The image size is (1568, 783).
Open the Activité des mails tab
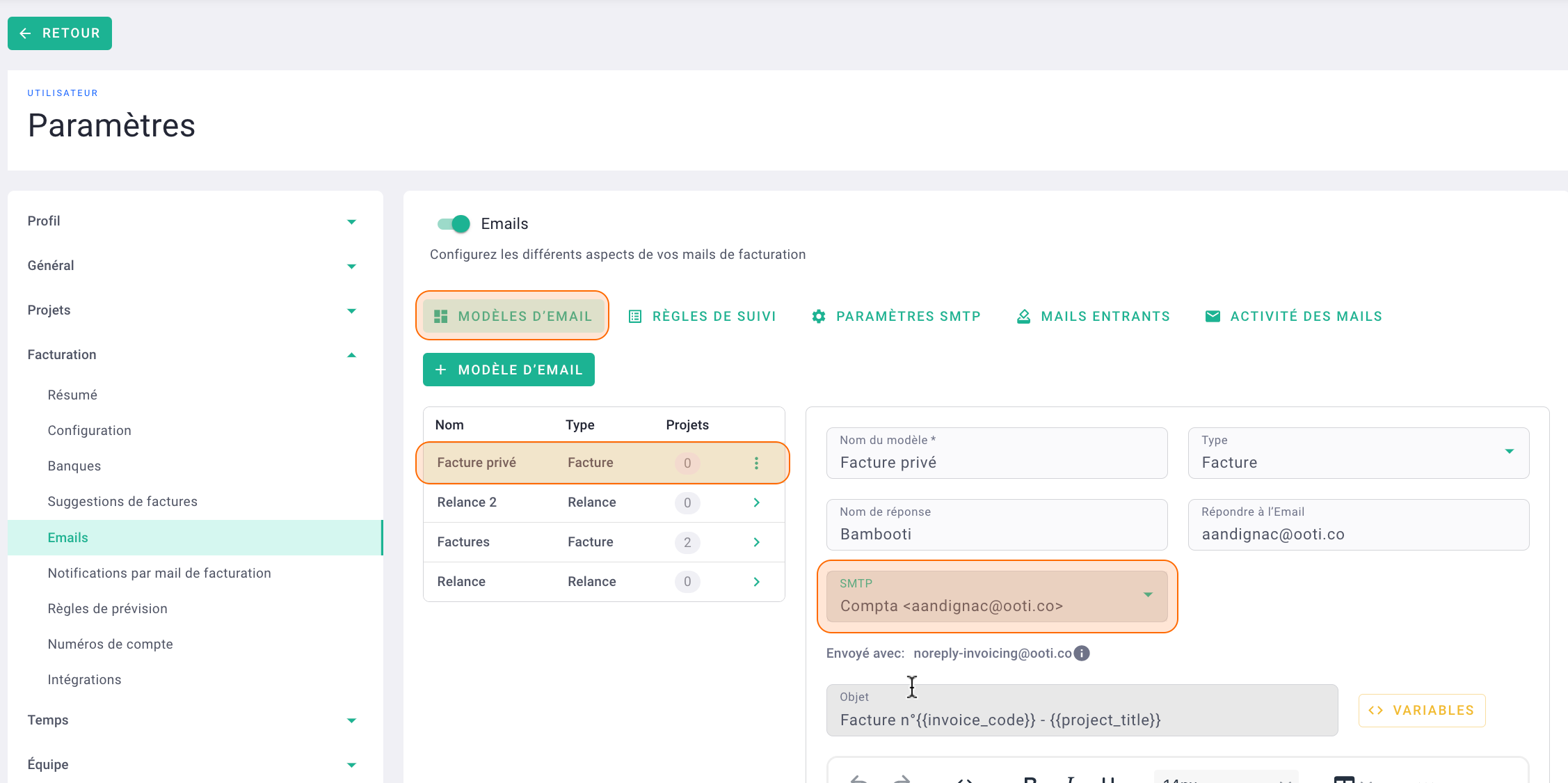point(1294,316)
